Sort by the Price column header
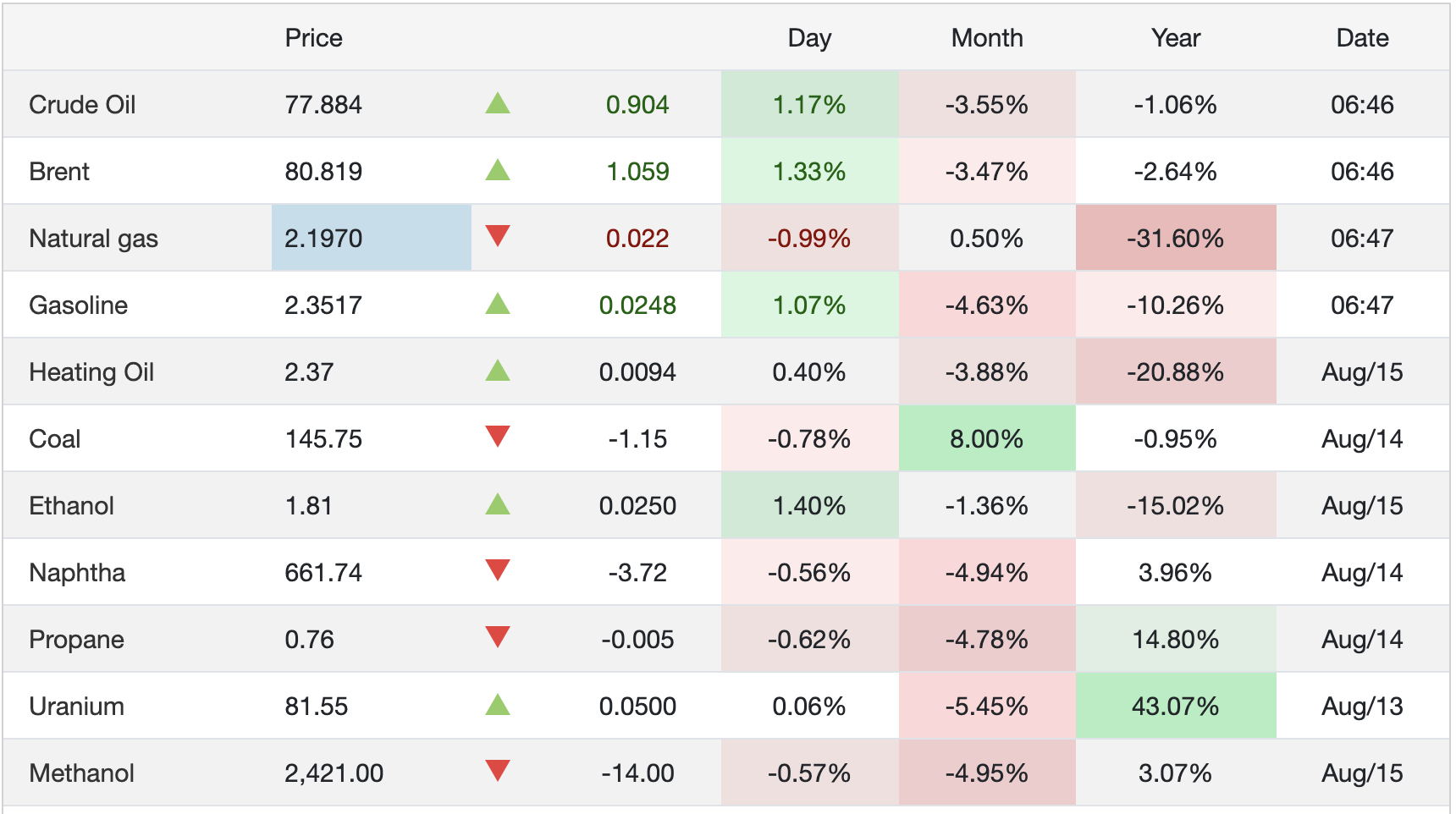The image size is (1456, 814). (x=313, y=38)
